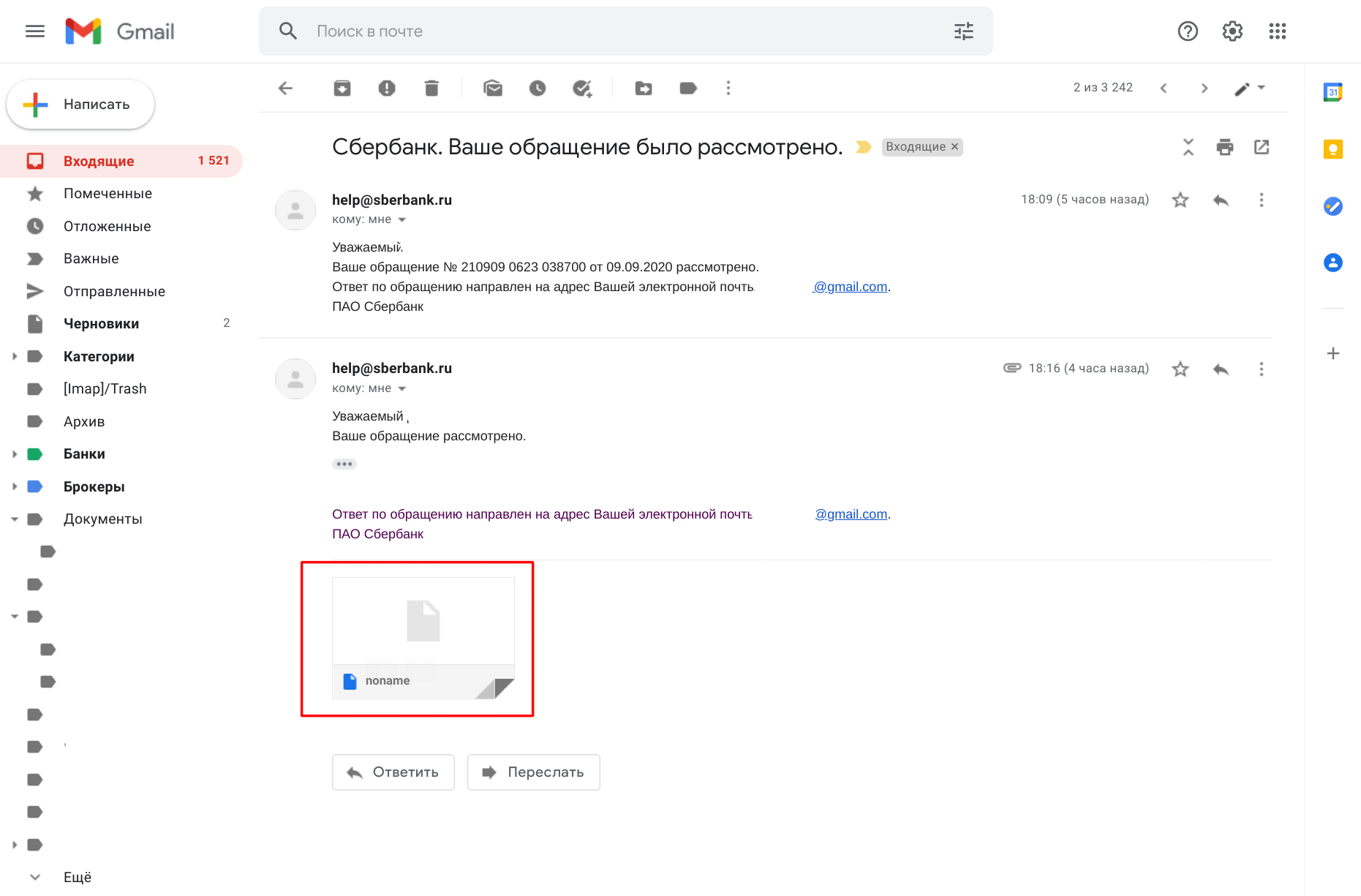Expand the Категории label
This screenshot has width=1361, height=896.
(15, 356)
